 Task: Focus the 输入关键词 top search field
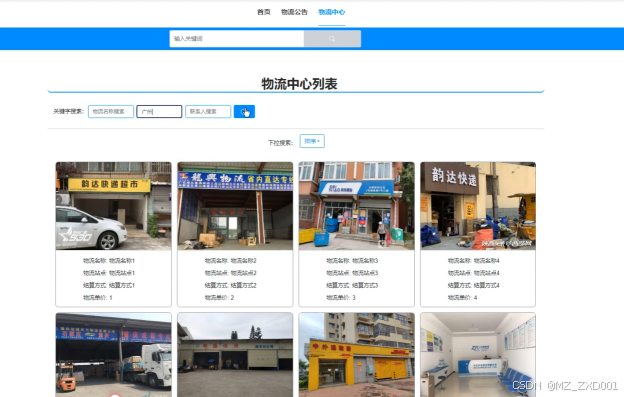tap(237, 39)
